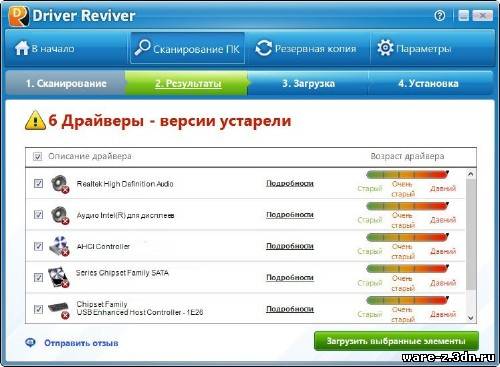The width and height of the screenshot is (500, 367).
Task: Click the scrollbar up arrow in driver list
Action: click(471, 174)
